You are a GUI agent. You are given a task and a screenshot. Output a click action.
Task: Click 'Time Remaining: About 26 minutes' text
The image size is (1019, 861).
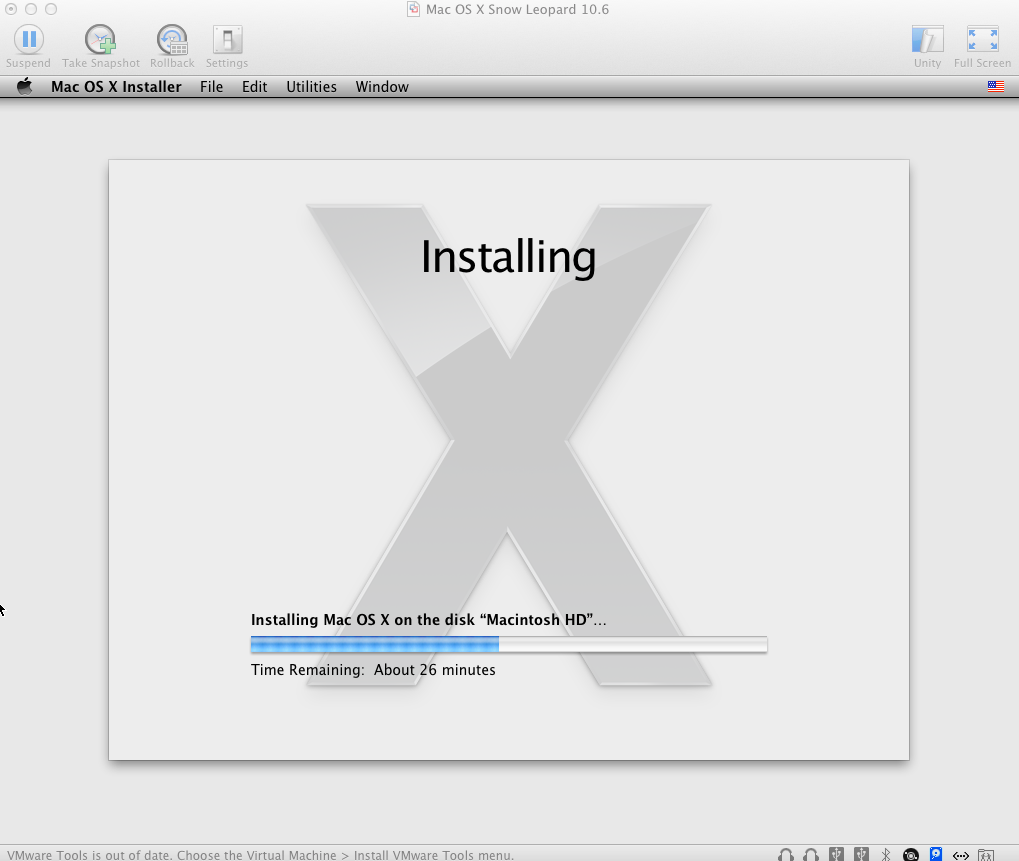(373, 670)
